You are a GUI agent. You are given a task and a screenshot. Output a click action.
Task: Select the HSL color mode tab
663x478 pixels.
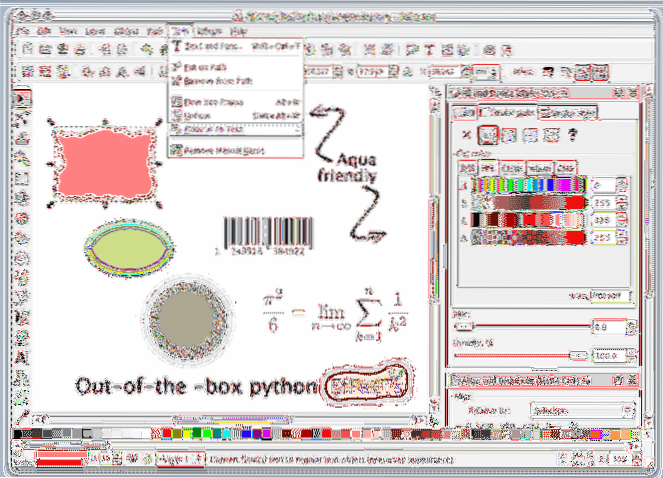tap(488, 167)
